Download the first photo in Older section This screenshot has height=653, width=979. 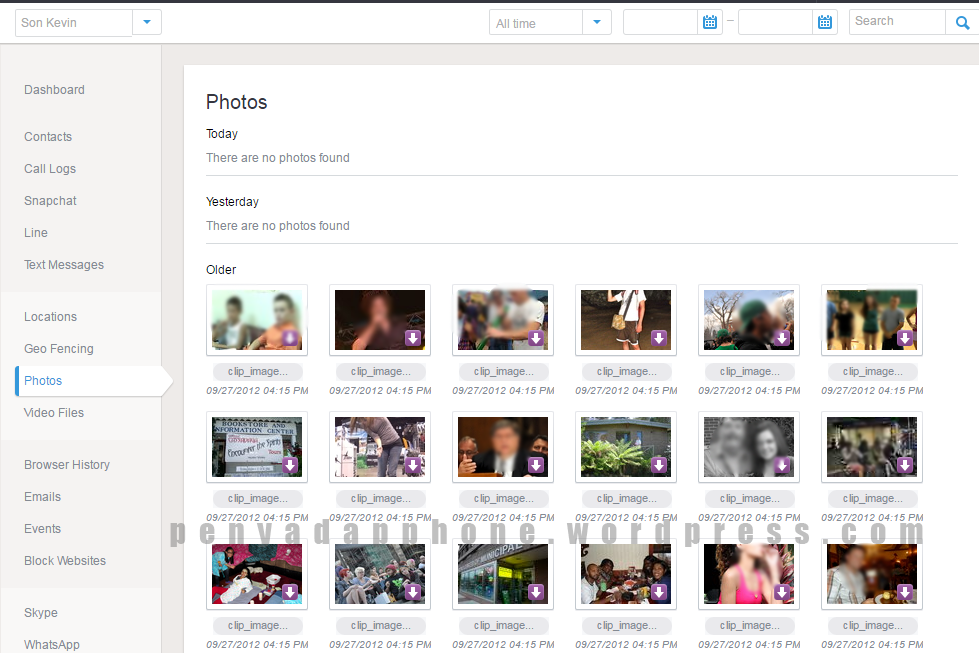tap(290, 338)
